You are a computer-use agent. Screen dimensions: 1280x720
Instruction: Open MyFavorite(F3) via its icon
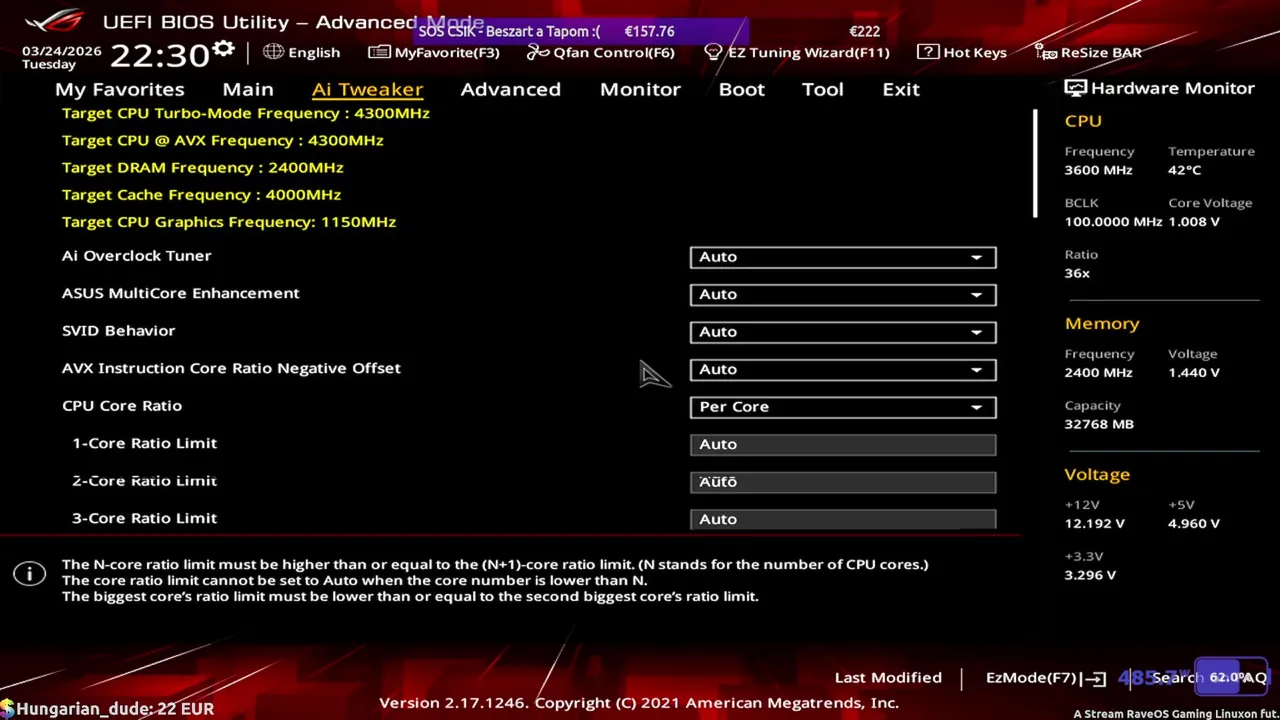[x=379, y=52]
